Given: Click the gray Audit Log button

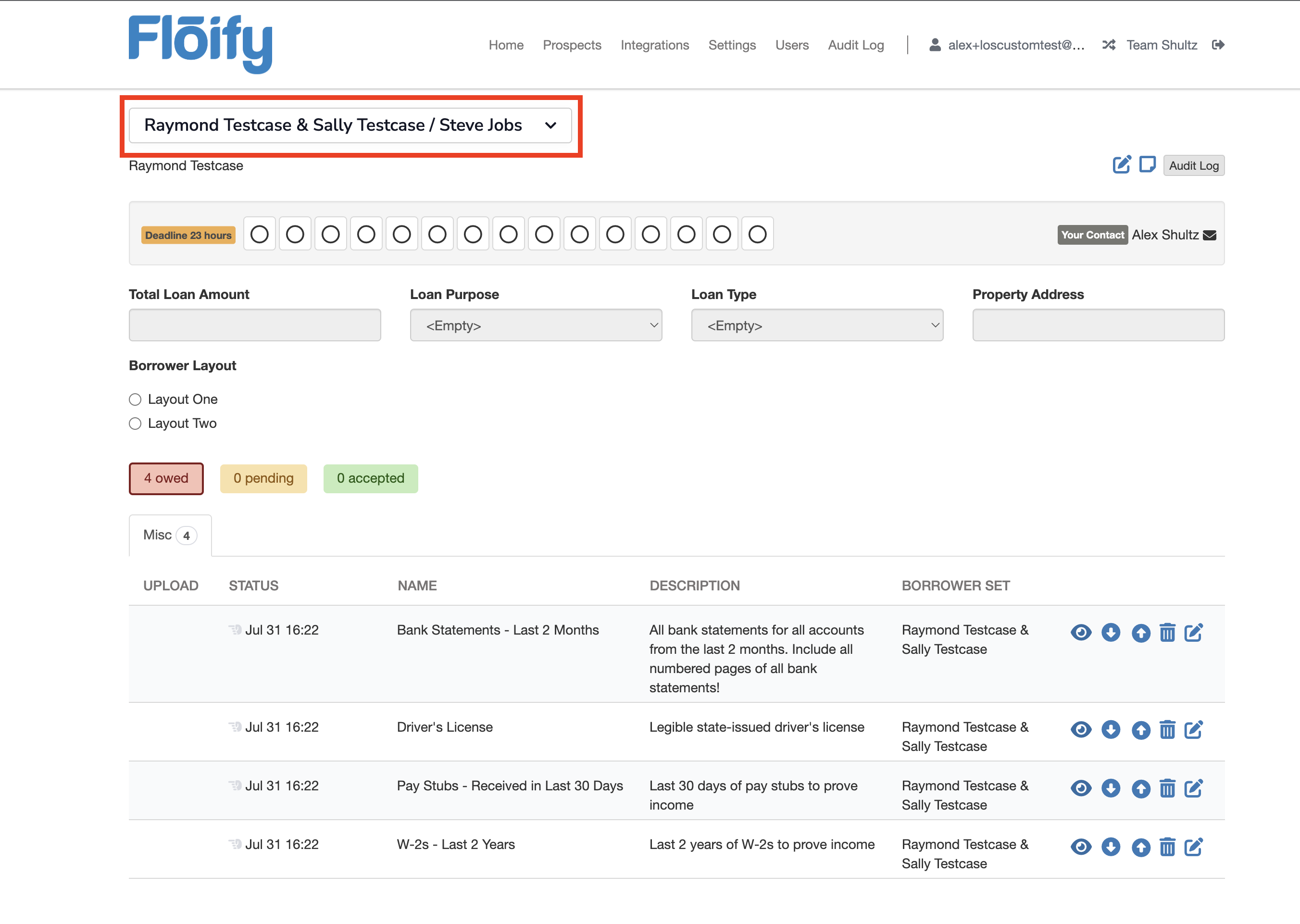Looking at the screenshot, I should click(x=1193, y=165).
